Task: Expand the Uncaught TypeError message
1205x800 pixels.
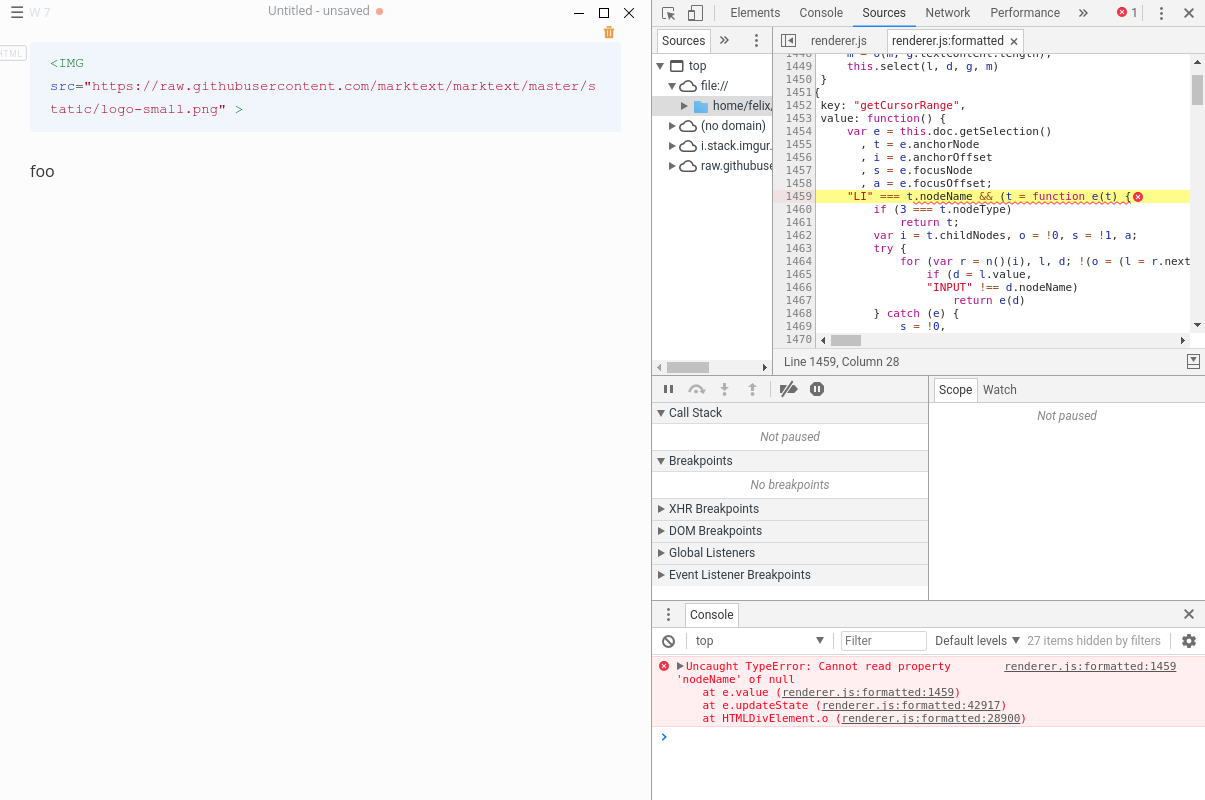Action: pyautogui.click(x=680, y=666)
